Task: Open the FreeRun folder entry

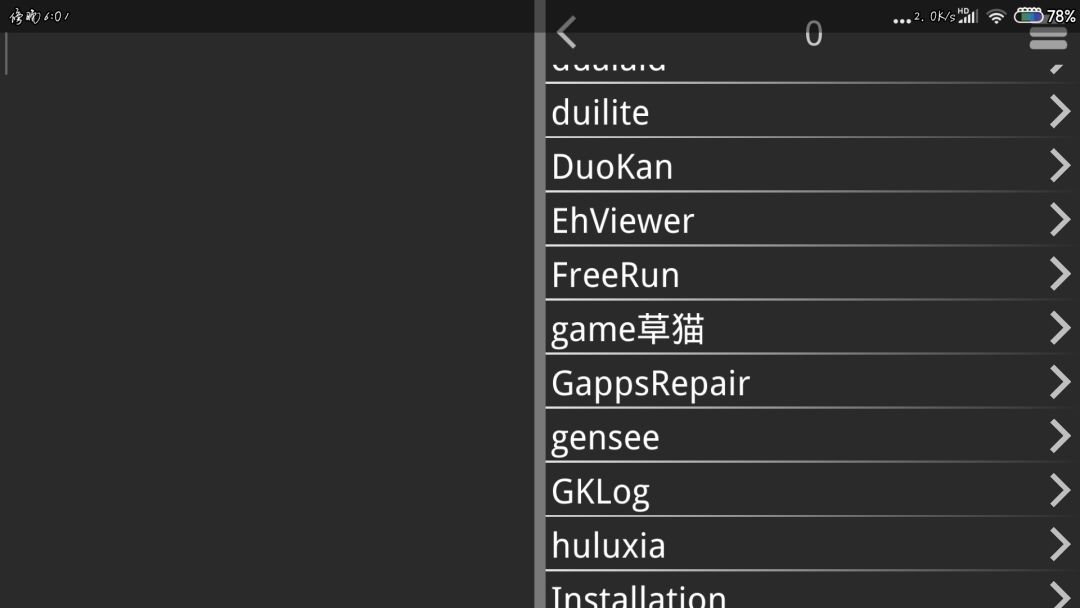Action: [616, 274]
